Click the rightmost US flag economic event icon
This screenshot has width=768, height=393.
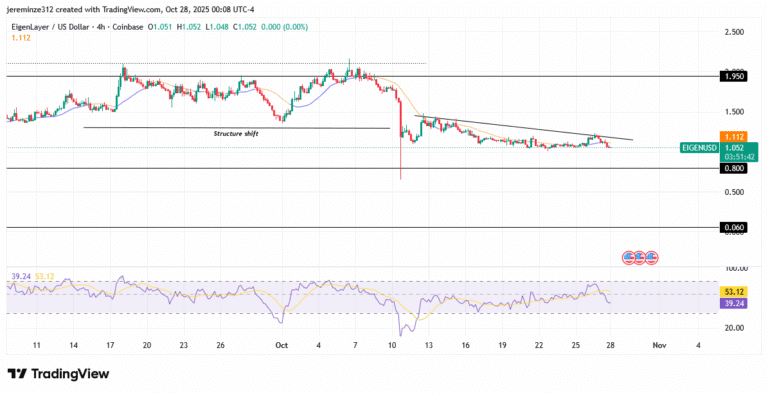point(651,257)
